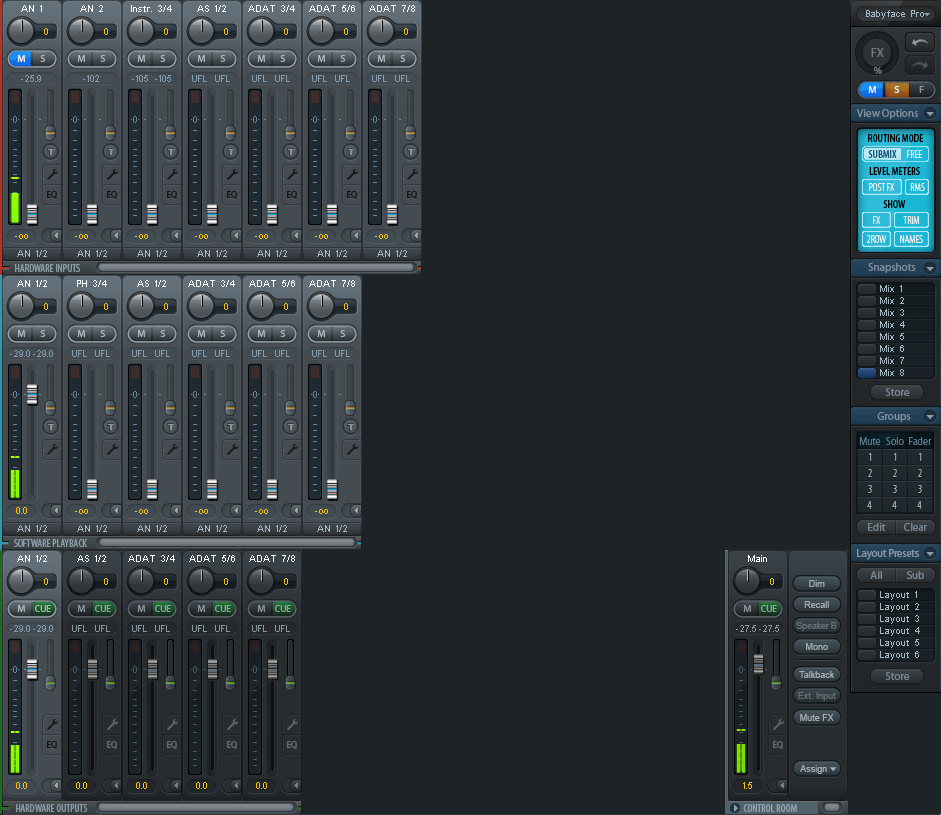The width and height of the screenshot is (941, 815).
Task: Open wrench settings on Main control room channel
Action: [778, 724]
